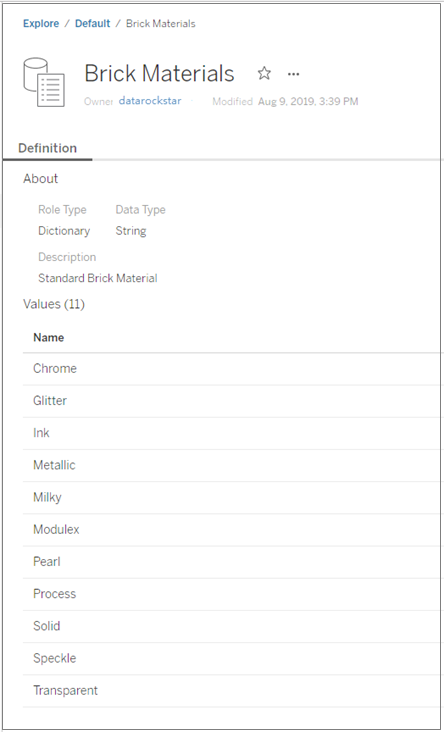Screen dimensions: 444x732
Task: Select the Glitter value row
Action: pyautogui.click(x=233, y=401)
